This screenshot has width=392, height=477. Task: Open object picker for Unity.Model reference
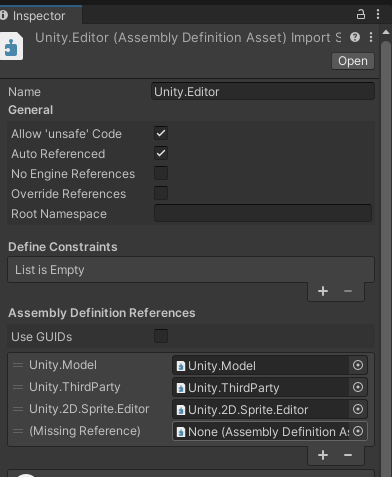click(358, 365)
